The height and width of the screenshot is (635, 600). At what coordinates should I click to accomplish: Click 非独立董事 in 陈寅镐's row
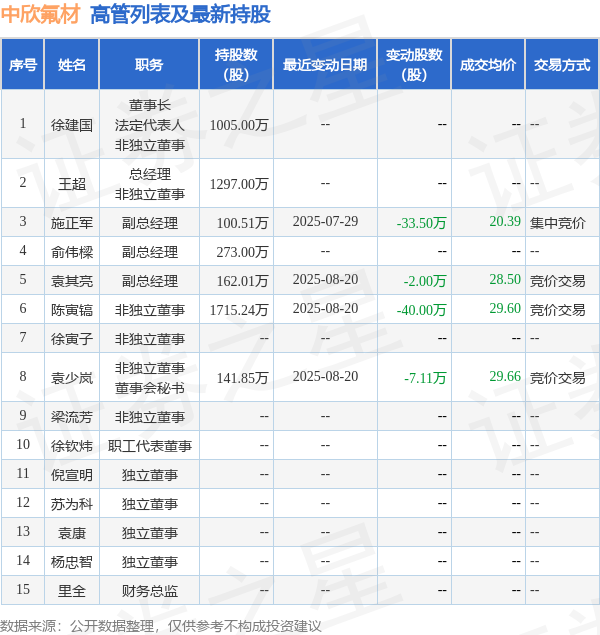(149, 310)
